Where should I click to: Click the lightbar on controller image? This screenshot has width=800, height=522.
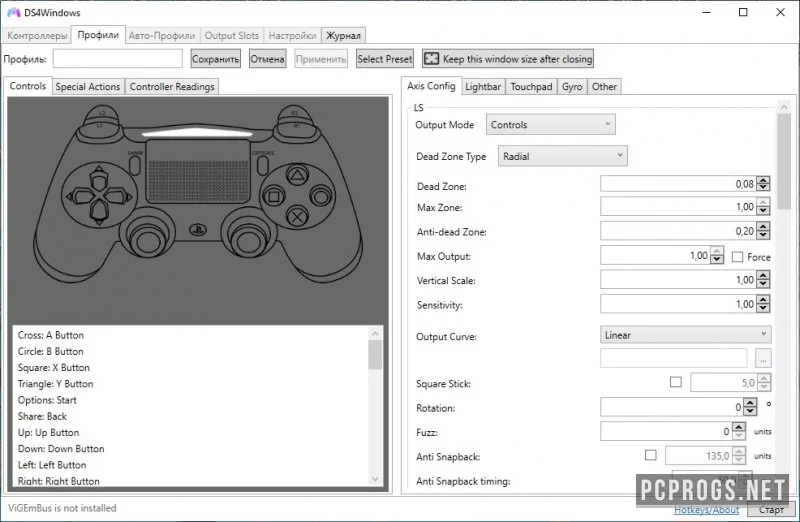pos(197,133)
